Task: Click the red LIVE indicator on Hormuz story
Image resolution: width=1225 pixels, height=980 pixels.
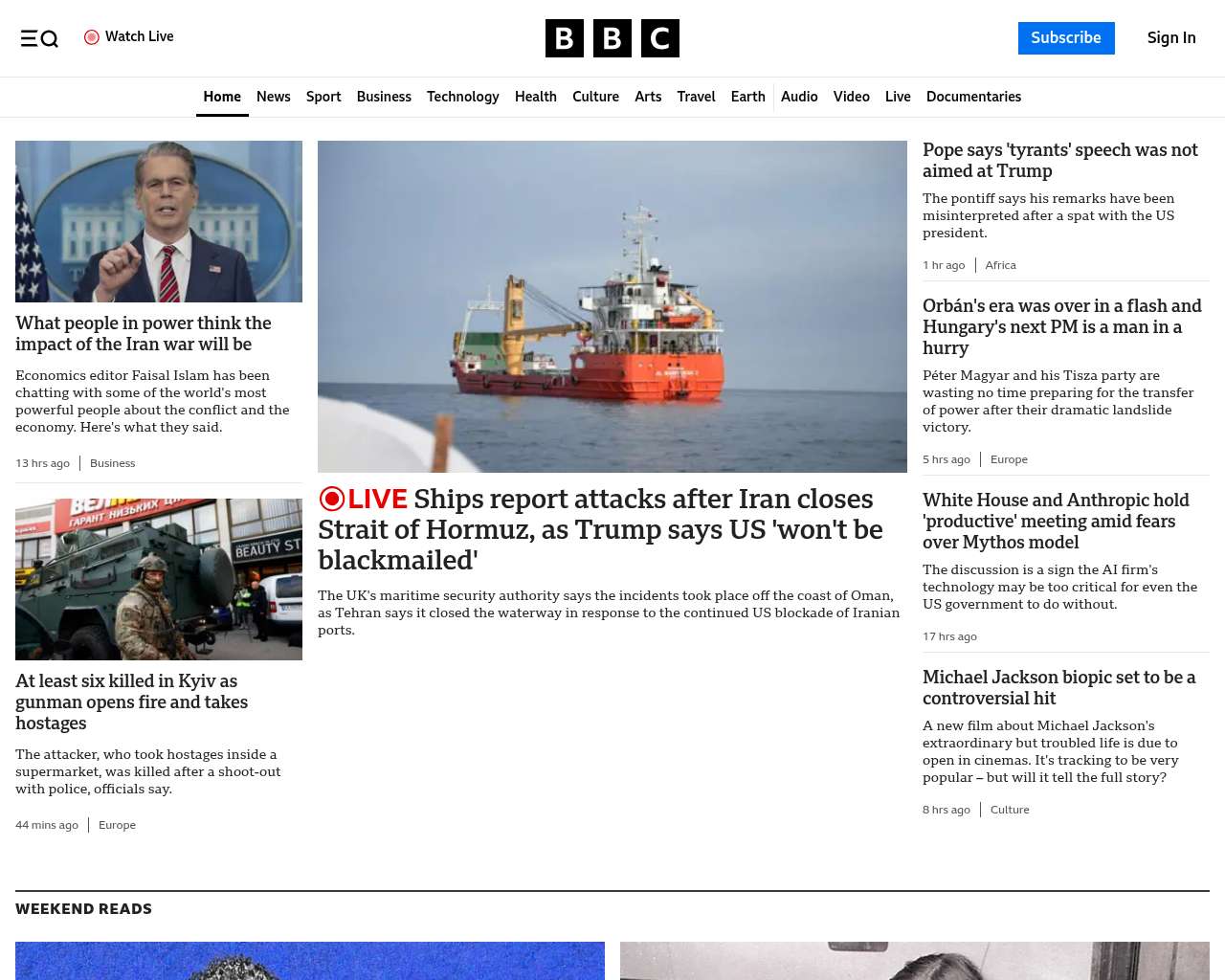Action: [x=364, y=499]
